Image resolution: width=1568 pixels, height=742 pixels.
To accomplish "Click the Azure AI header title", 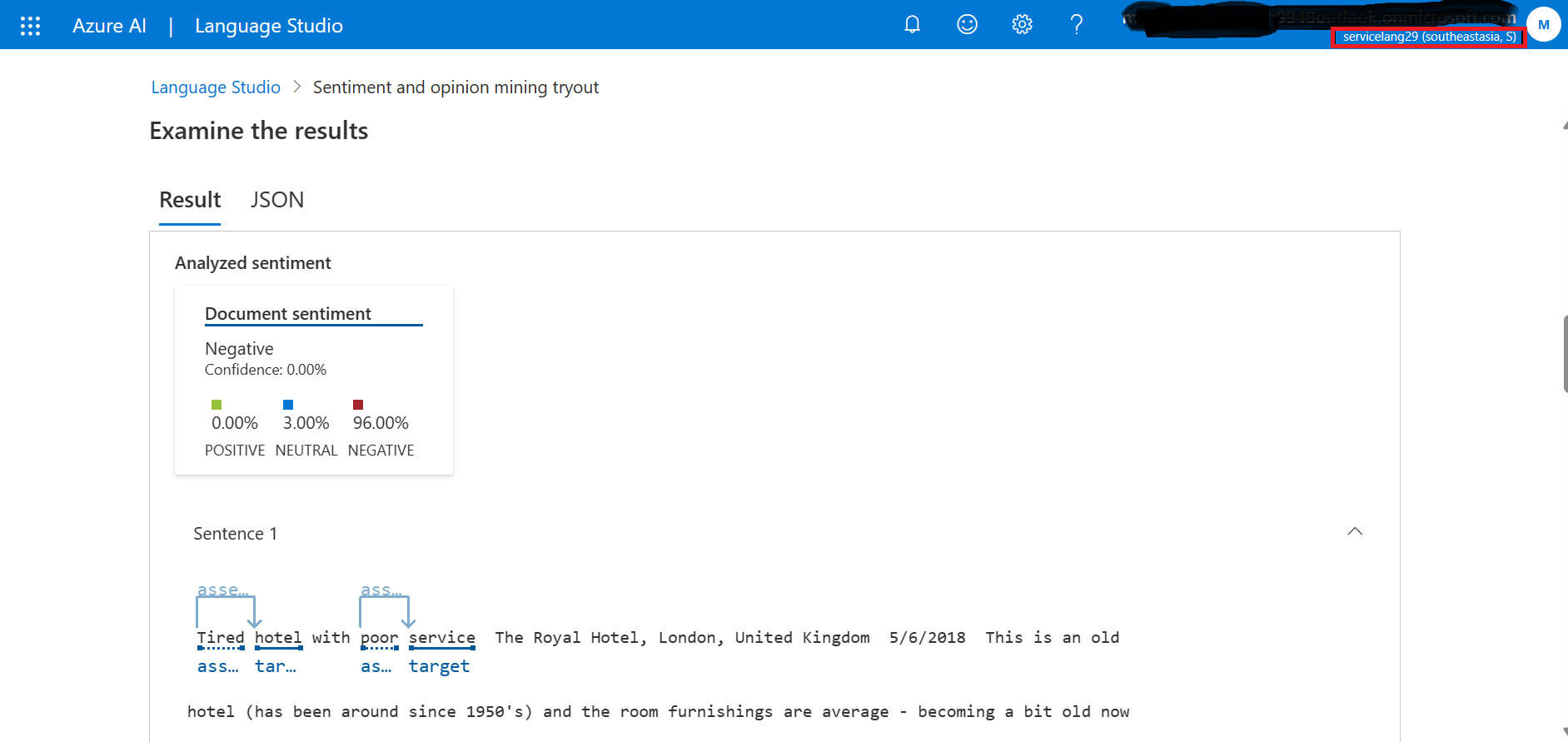I will tap(109, 26).
